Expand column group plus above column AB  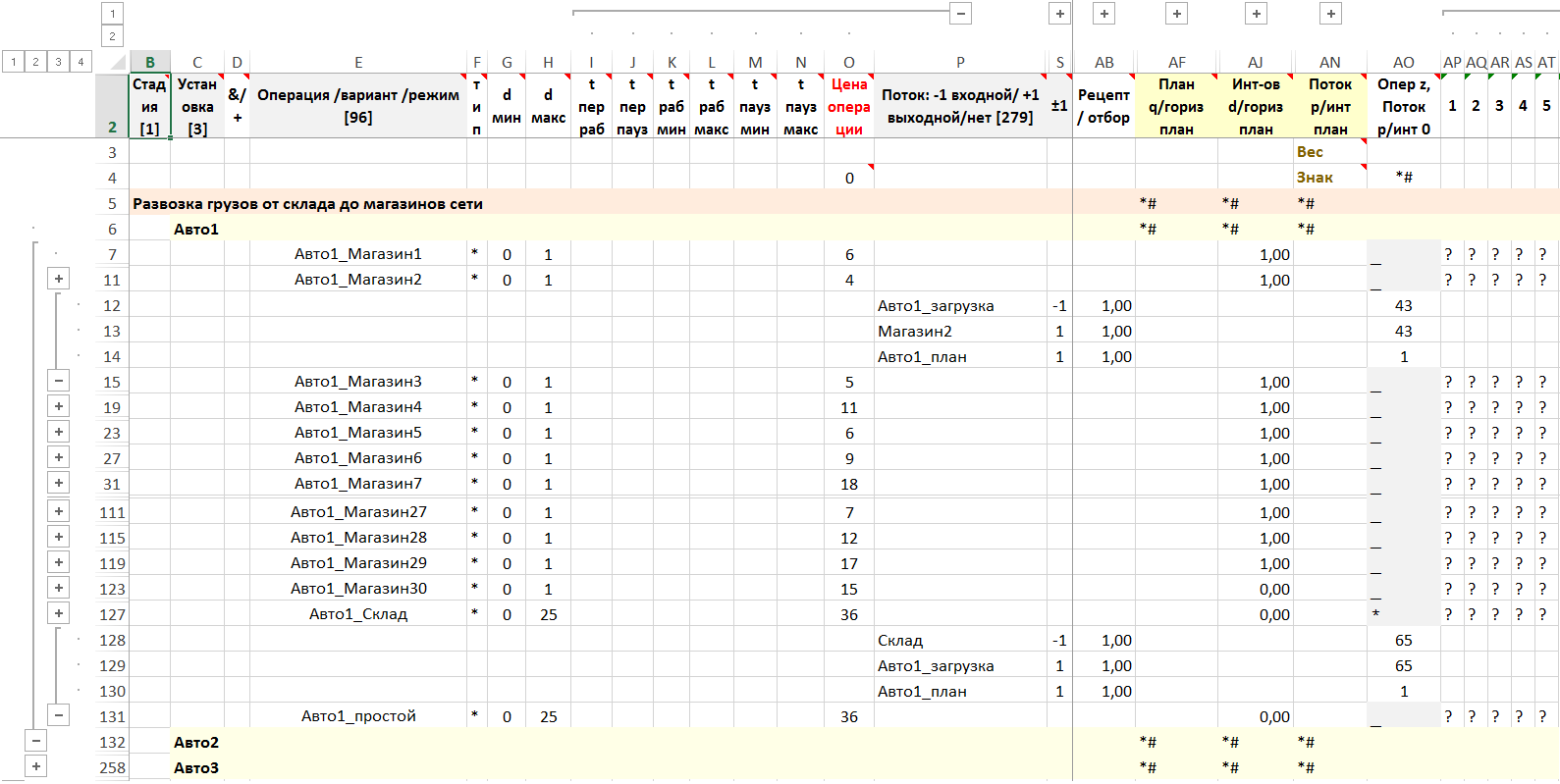pos(1104,14)
